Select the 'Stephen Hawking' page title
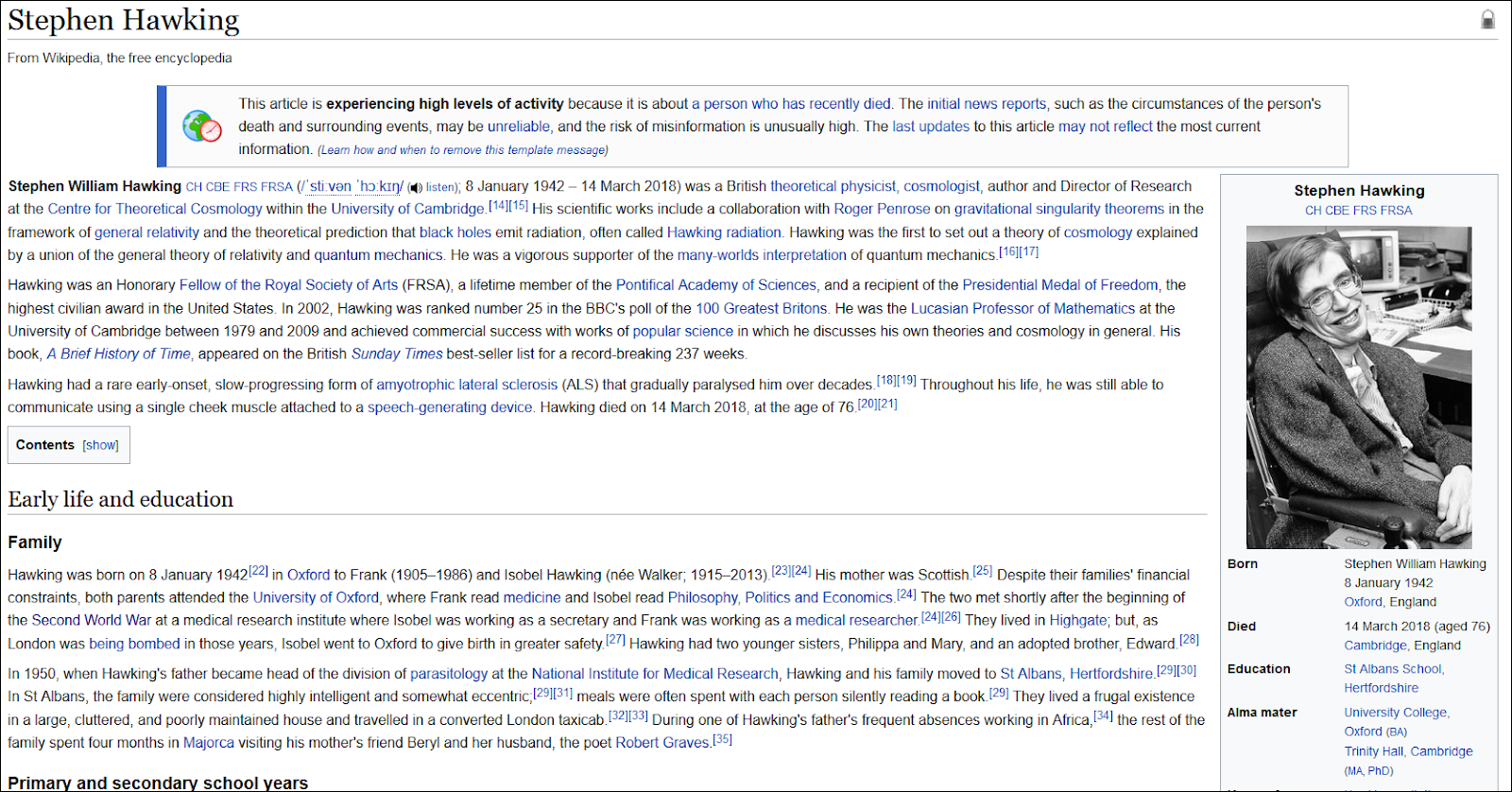The width and height of the screenshot is (1512, 792). (124, 20)
